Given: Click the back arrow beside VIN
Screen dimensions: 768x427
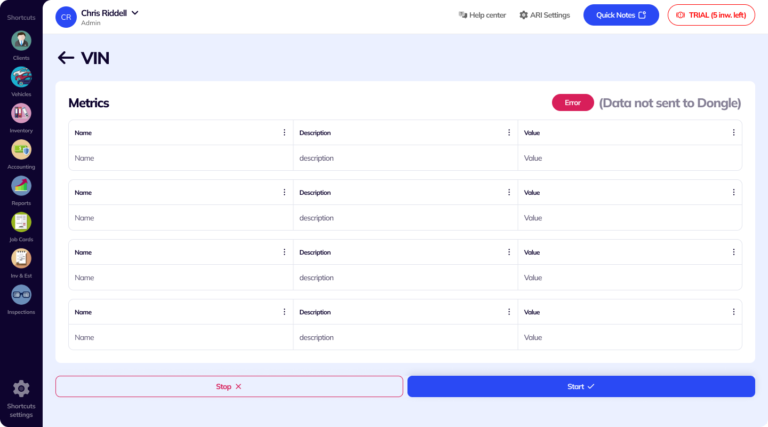Looking at the screenshot, I should point(66,58).
